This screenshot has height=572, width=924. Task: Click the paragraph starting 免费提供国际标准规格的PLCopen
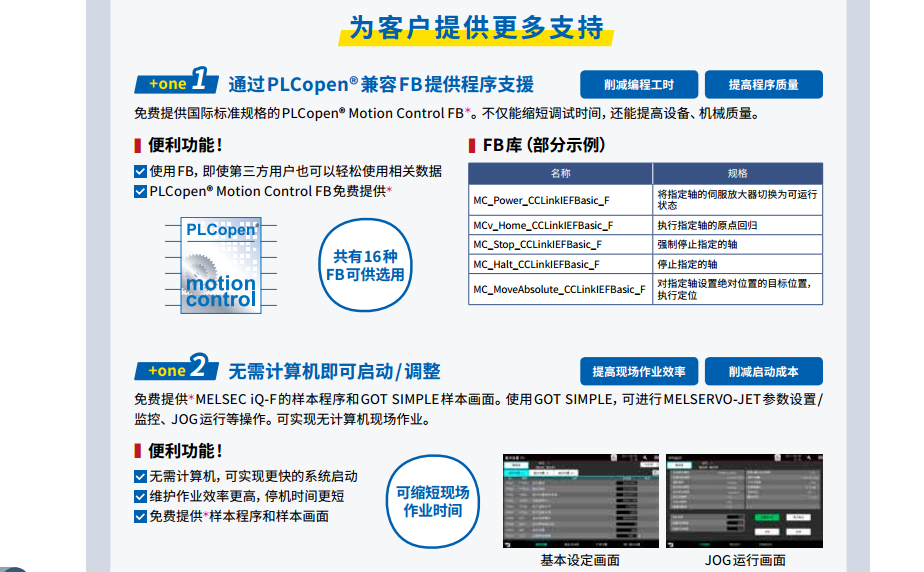(447, 113)
